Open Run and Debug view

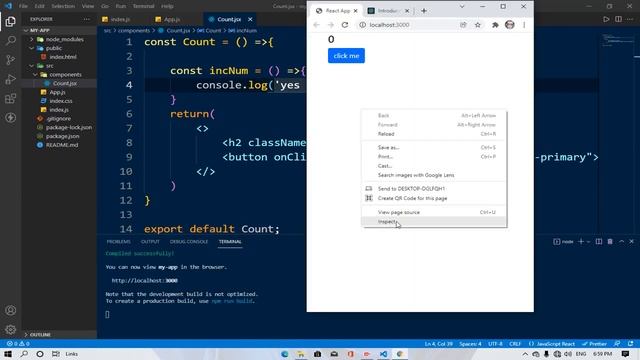tap(11, 79)
